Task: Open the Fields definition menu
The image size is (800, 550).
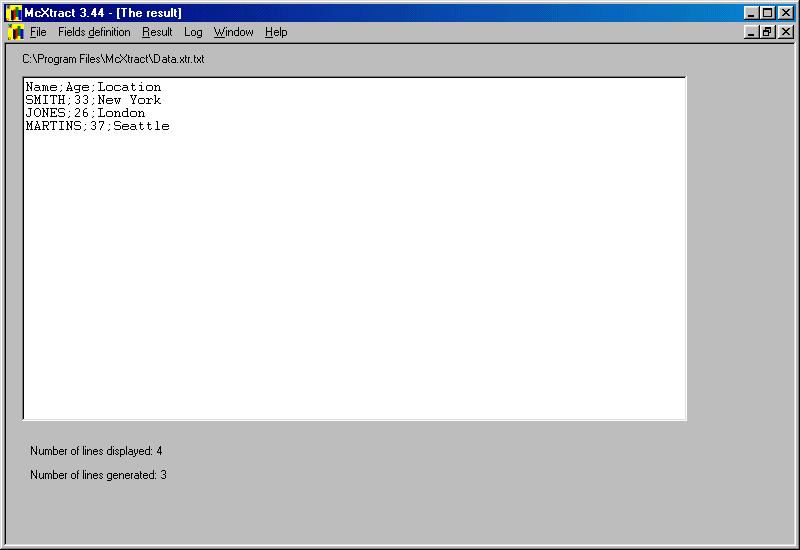Action: (x=94, y=32)
